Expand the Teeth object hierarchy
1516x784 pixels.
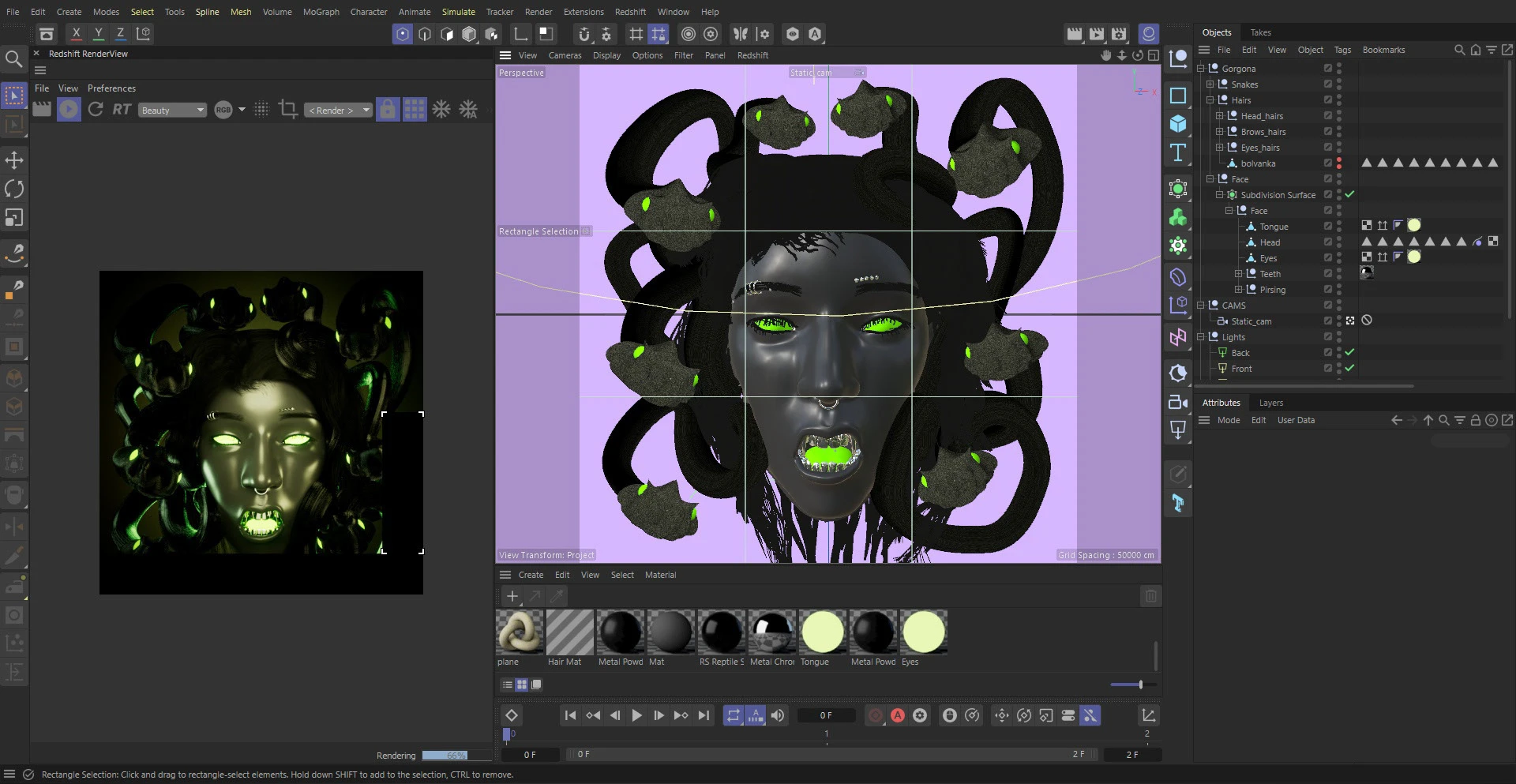1237,273
